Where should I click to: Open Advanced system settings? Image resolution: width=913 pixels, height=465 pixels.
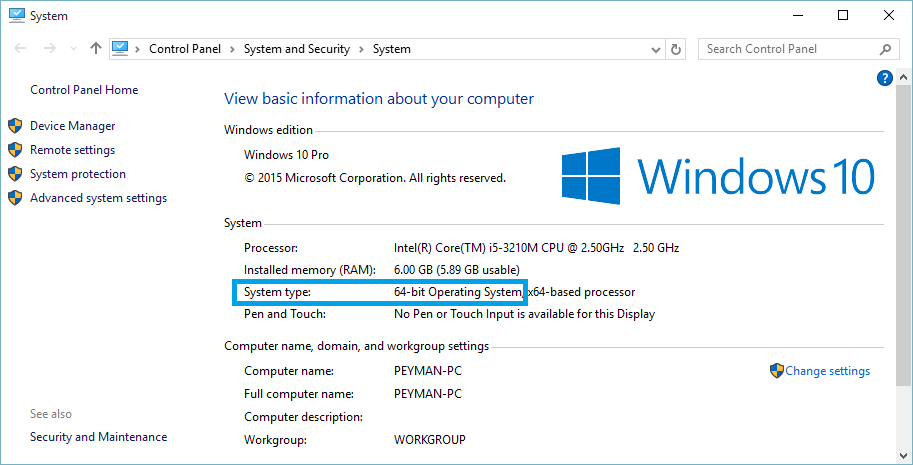point(98,198)
